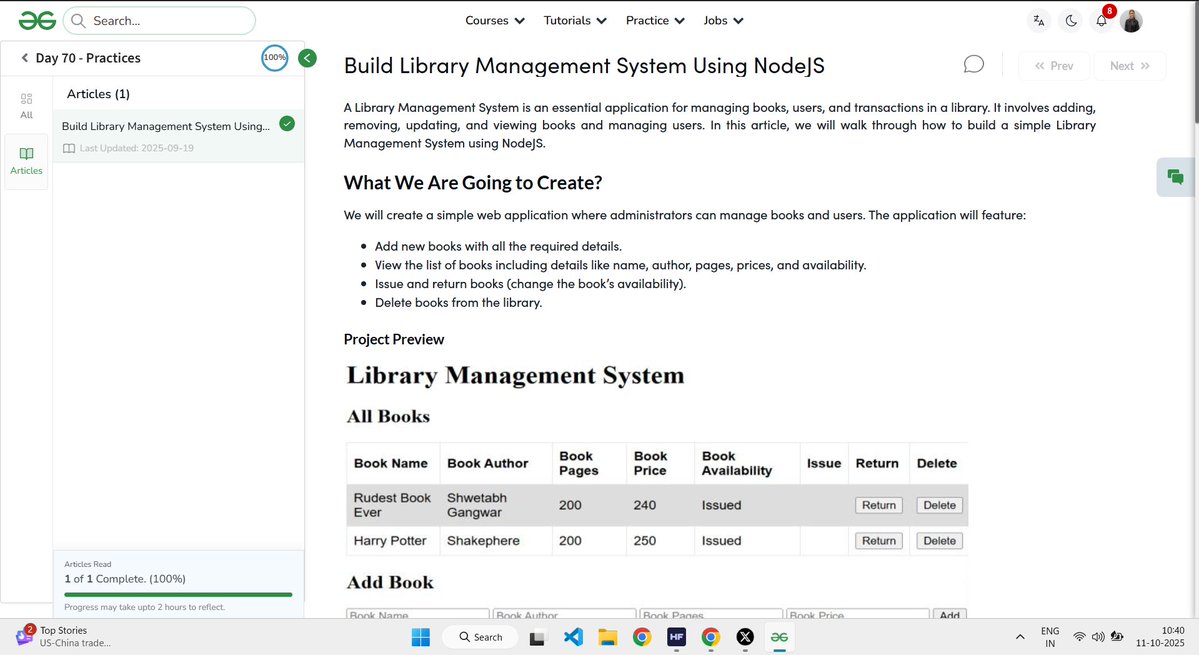Click the Book Availability column header
This screenshot has width=1199, height=655.
747,463
